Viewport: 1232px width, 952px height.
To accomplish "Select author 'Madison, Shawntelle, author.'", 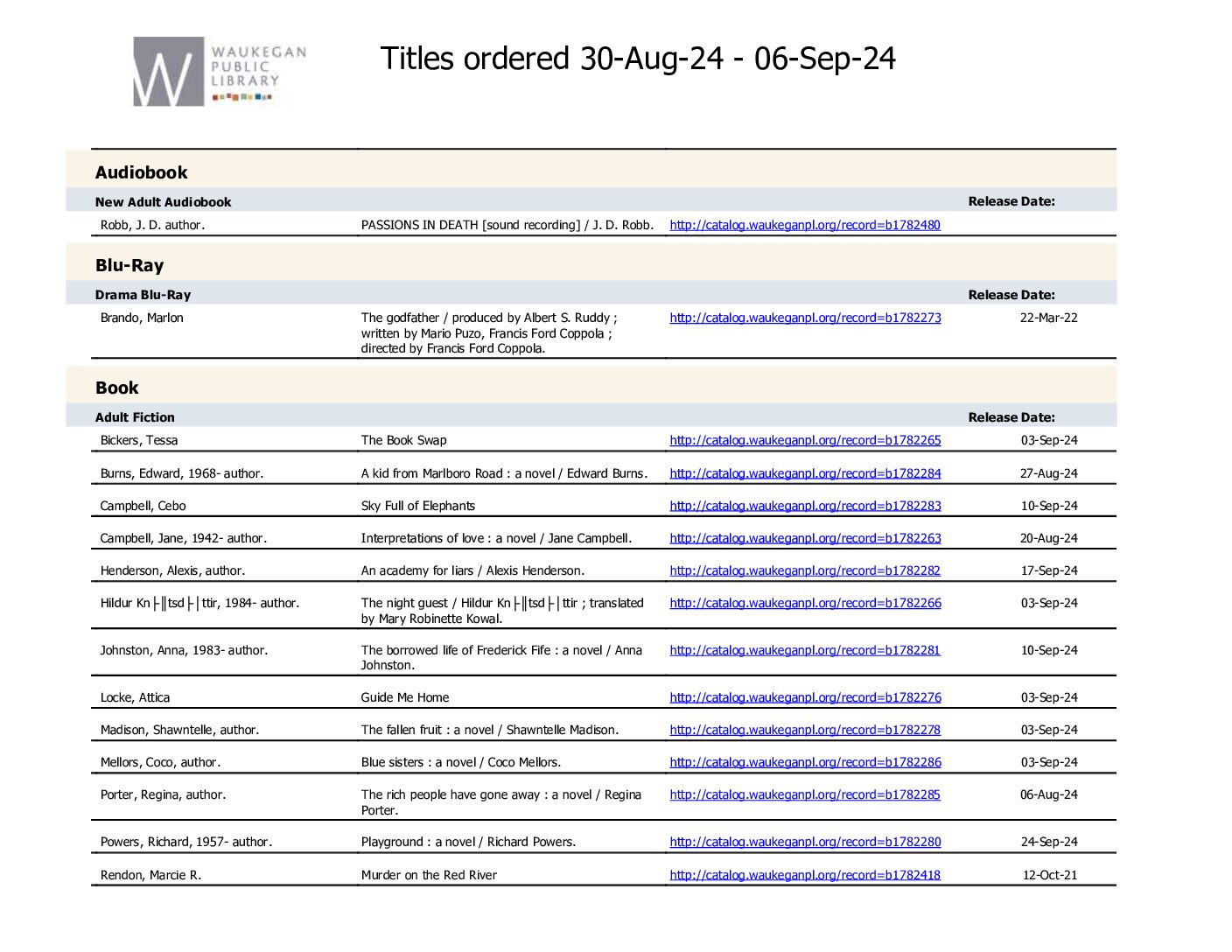I will pyautogui.click(x=179, y=730).
